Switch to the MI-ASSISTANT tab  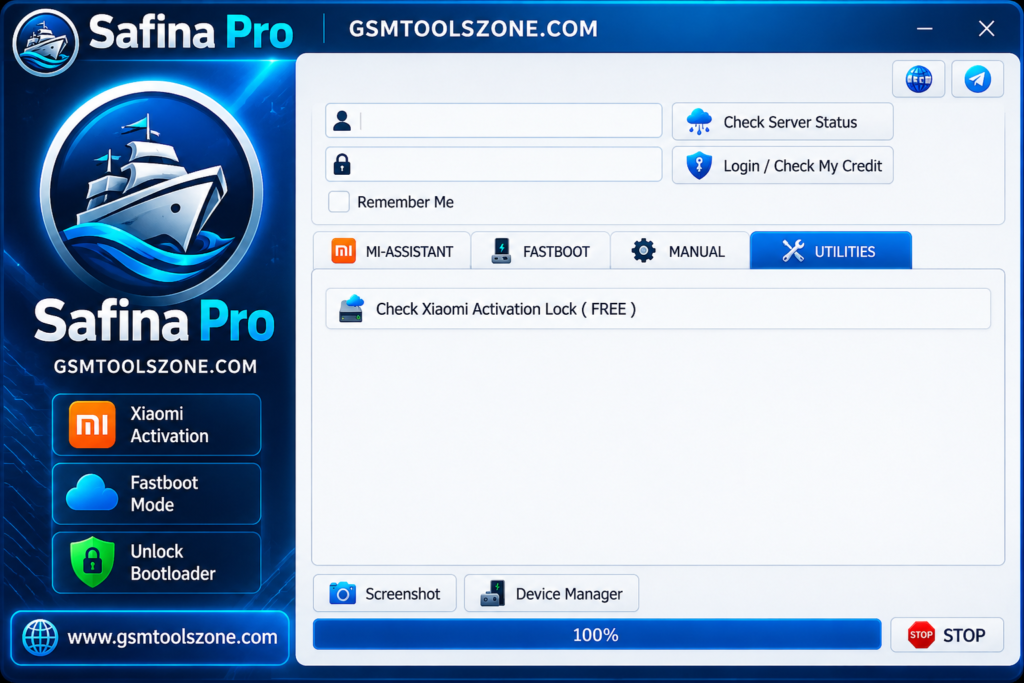pyautogui.click(x=392, y=251)
